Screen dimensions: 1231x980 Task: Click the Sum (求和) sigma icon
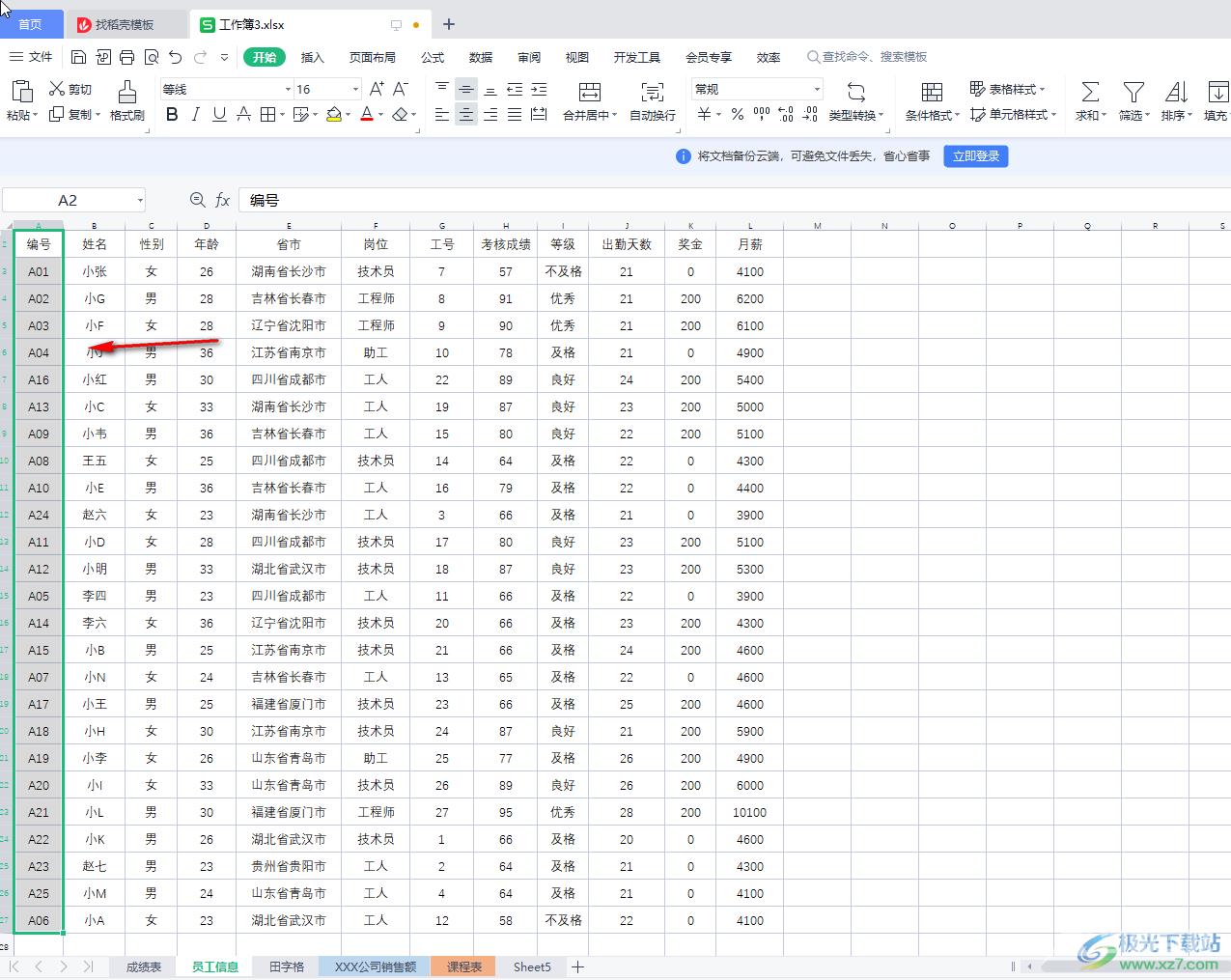coord(1090,92)
